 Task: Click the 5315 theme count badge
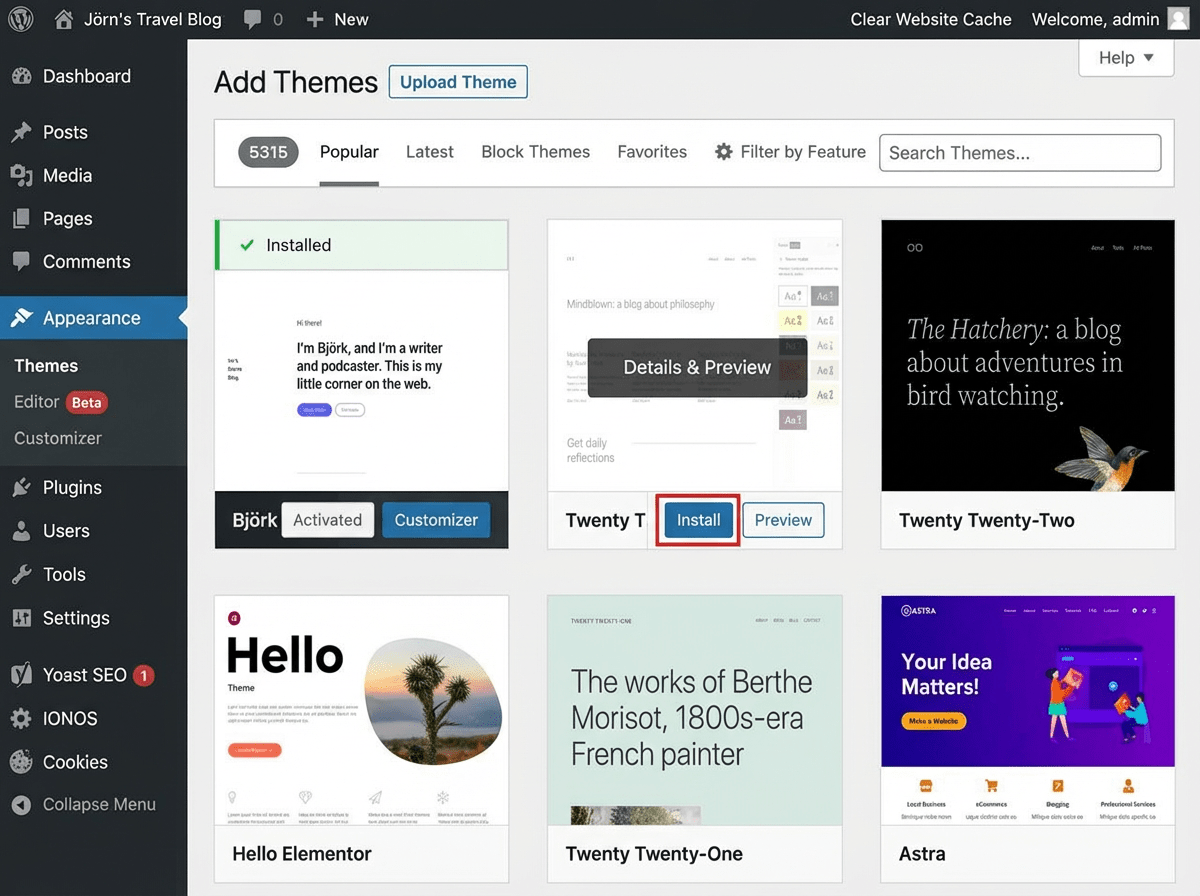coord(268,152)
